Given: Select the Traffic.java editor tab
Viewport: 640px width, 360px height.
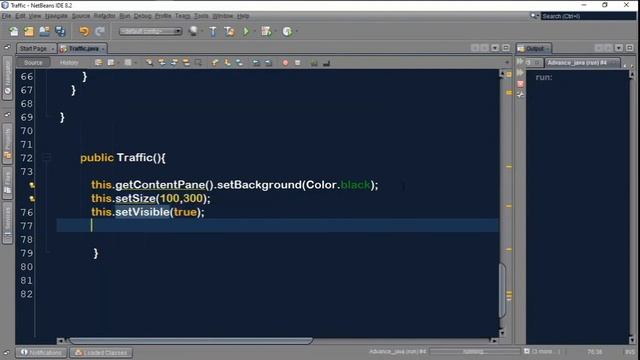Looking at the screenshot, I should [84, 49].
